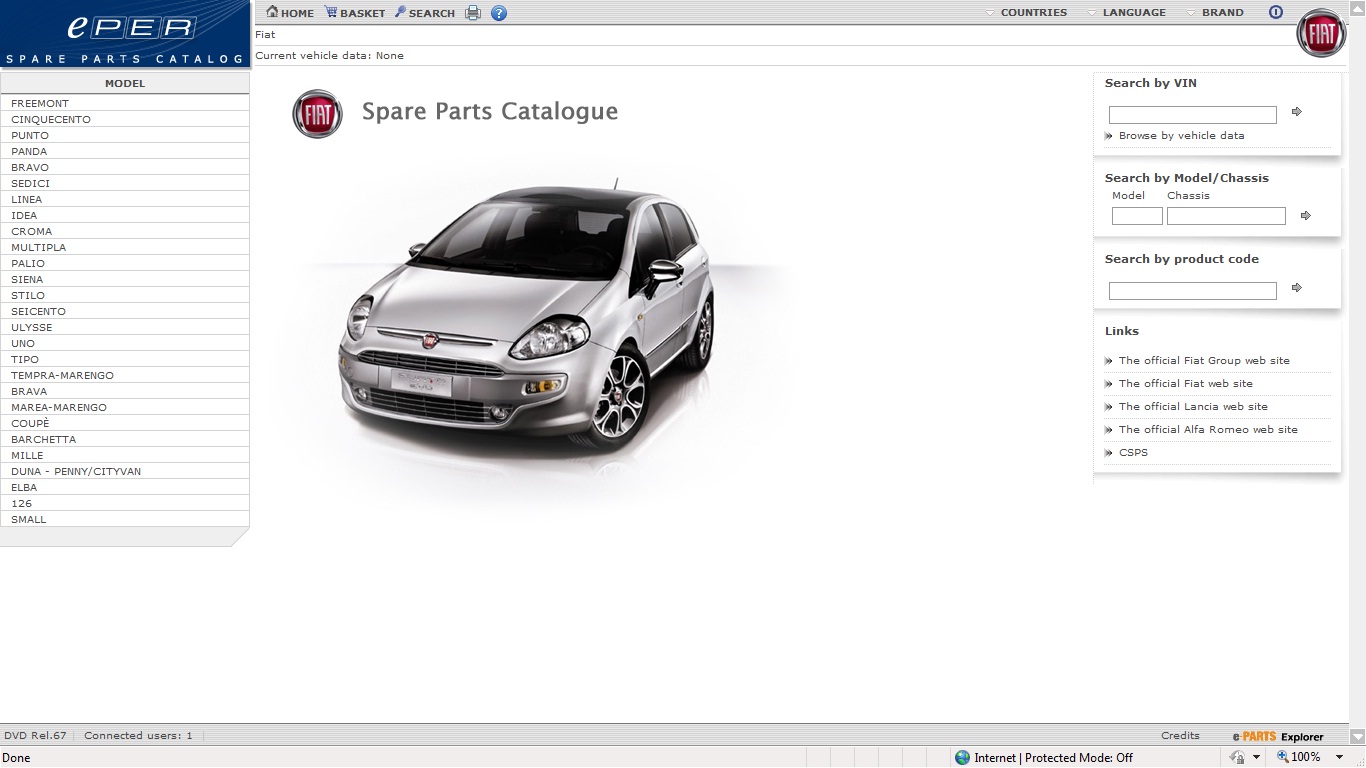Click the Credits link in footer
Screen dimensions: 1366x768
[1180, 736]
